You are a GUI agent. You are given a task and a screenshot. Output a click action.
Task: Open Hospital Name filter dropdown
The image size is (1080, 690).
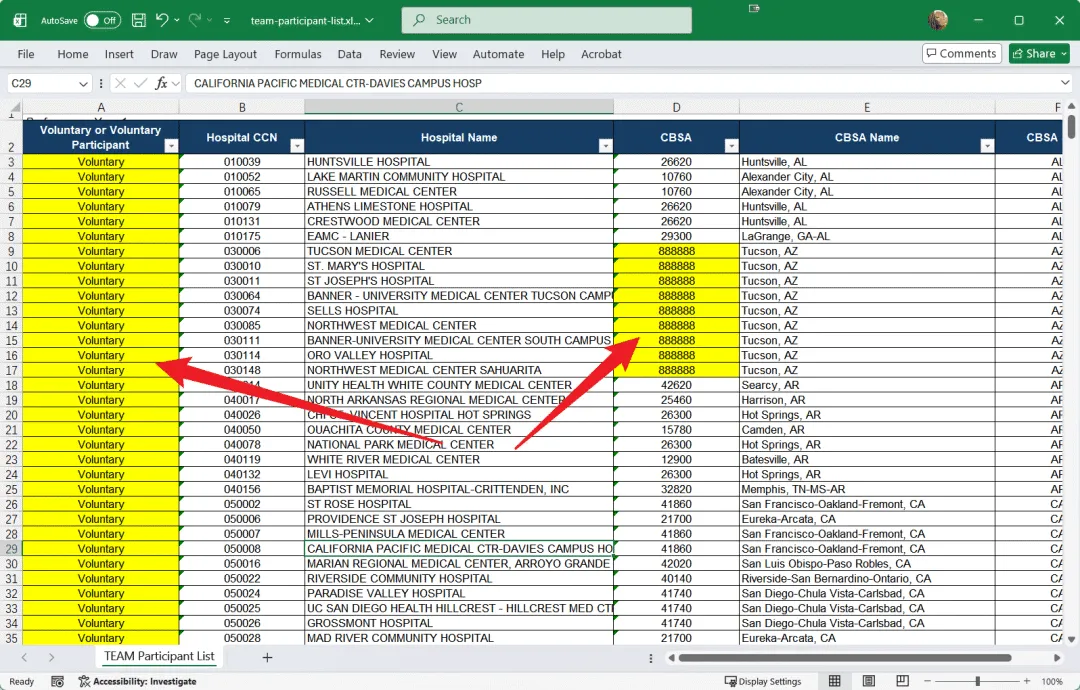605,146
